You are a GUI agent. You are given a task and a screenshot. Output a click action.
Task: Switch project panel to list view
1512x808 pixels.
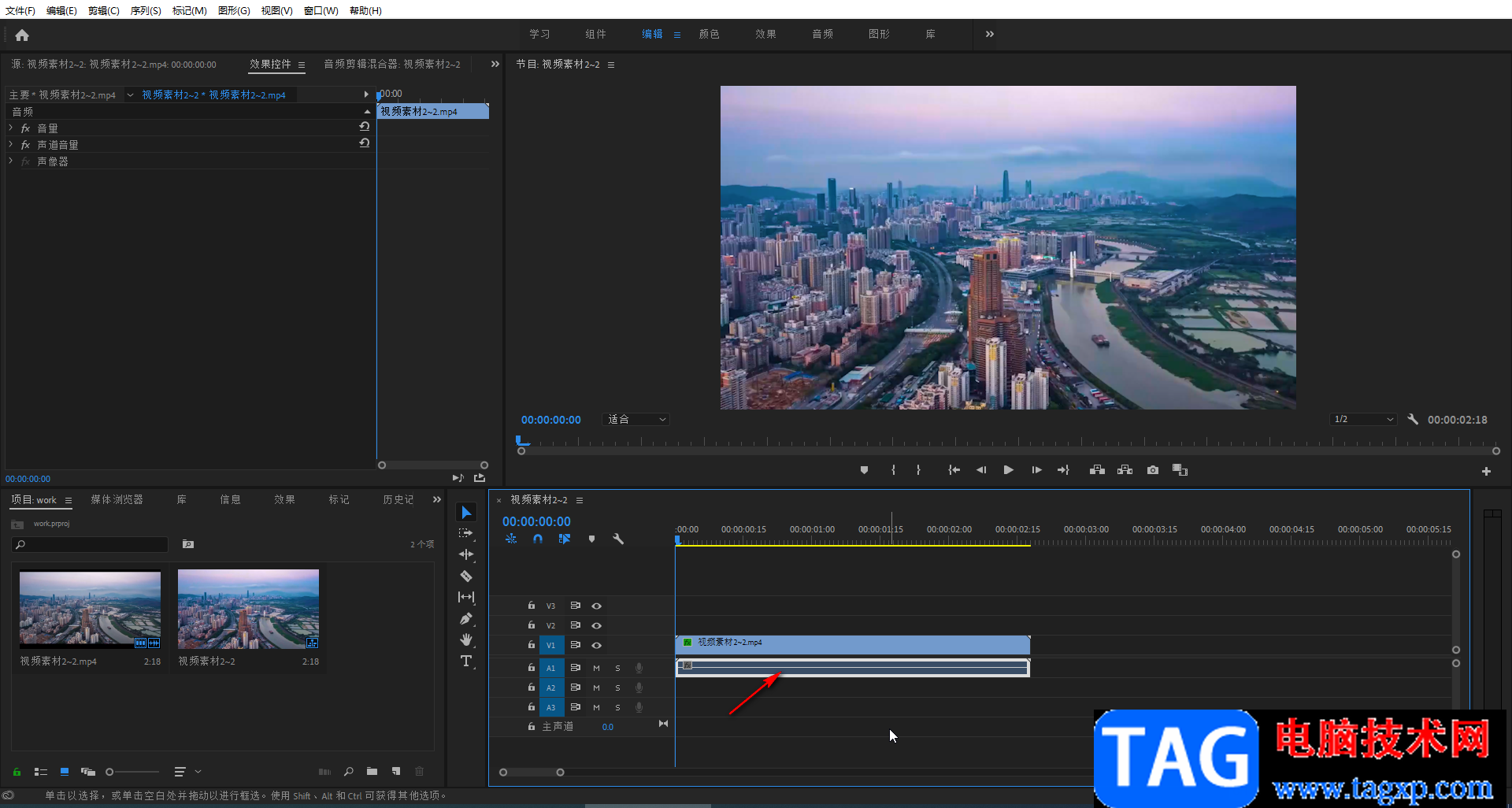click(x=41, y=772)
